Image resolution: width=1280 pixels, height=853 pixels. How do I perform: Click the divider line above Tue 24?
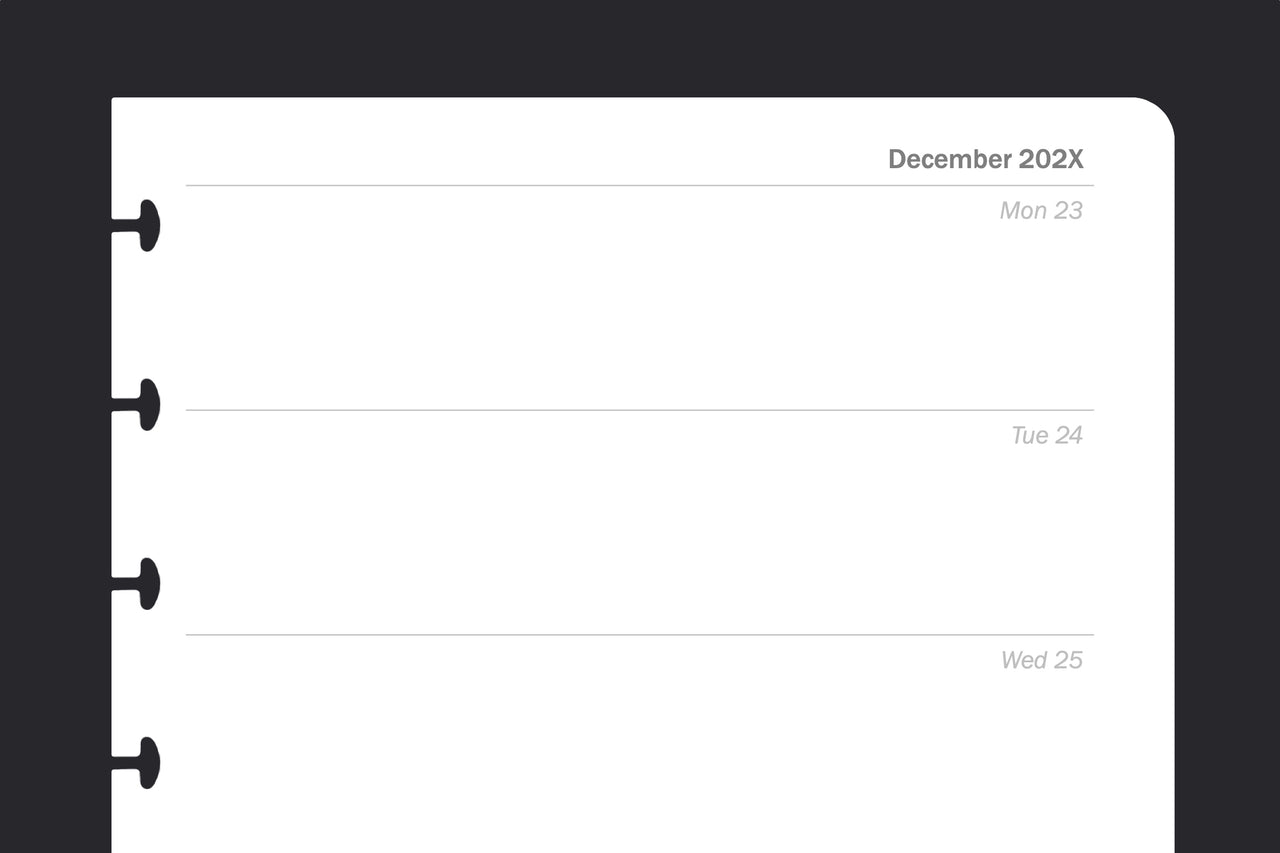click(640, 410)
